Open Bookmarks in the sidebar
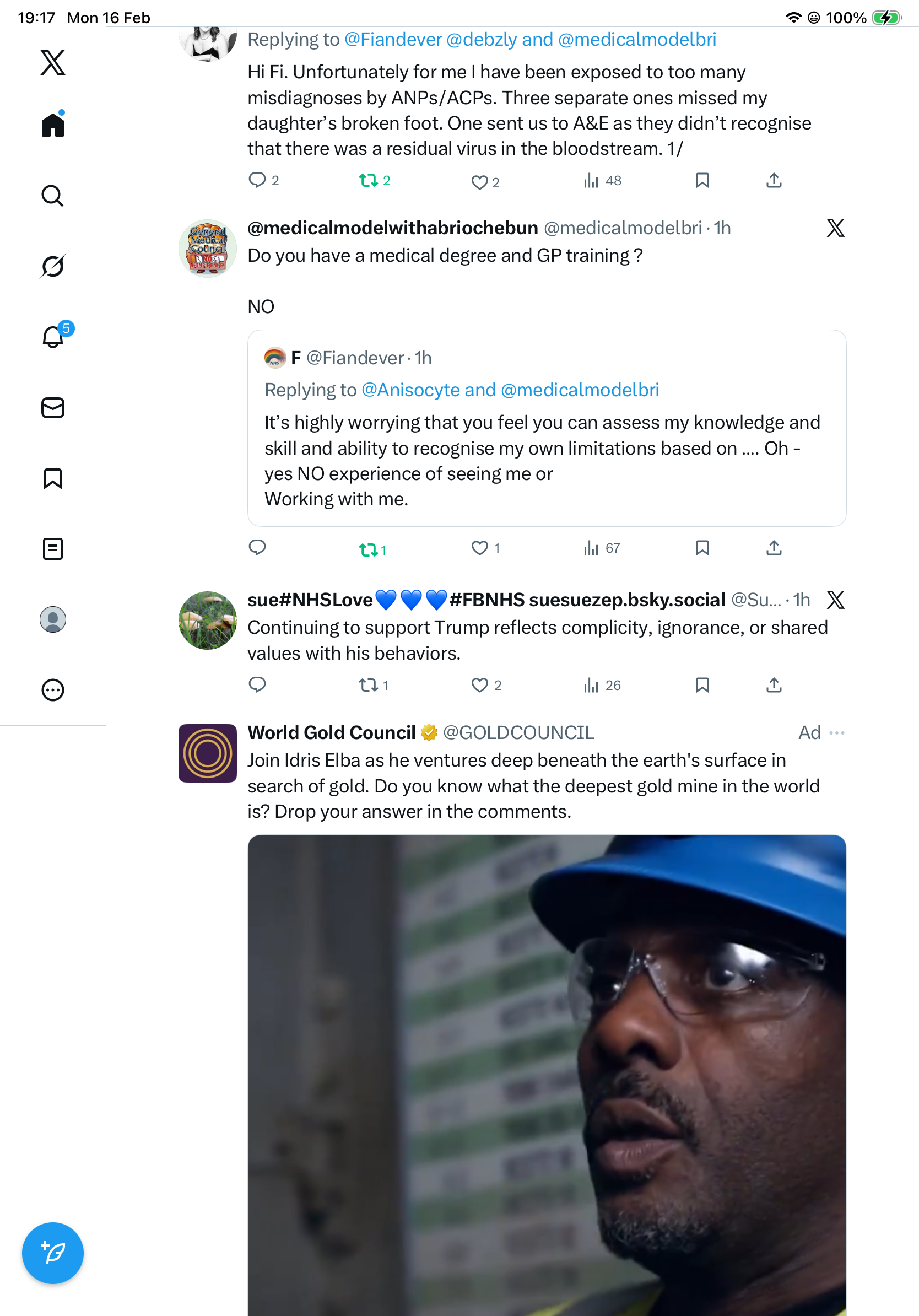 click(53, 478)
